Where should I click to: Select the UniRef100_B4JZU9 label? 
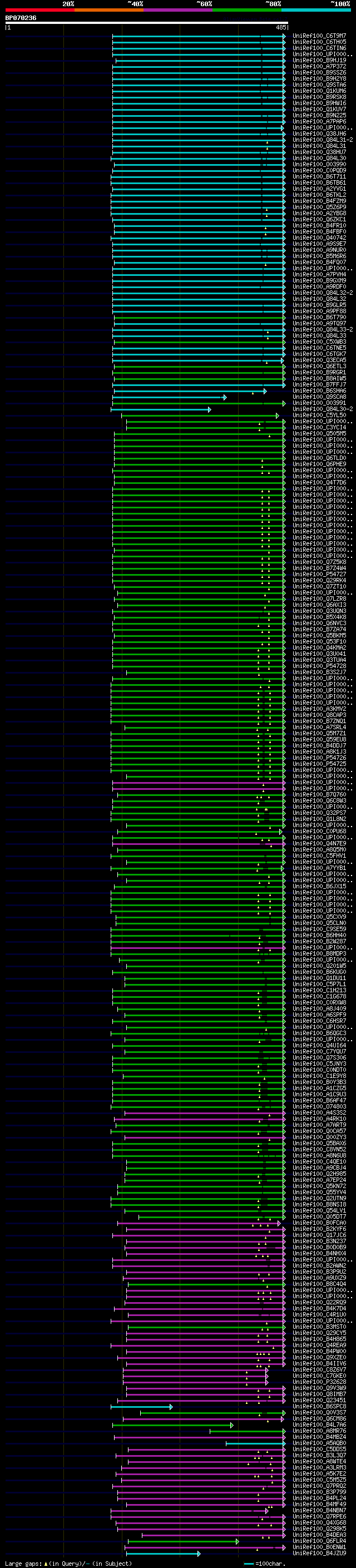(x=319, y=1554)
